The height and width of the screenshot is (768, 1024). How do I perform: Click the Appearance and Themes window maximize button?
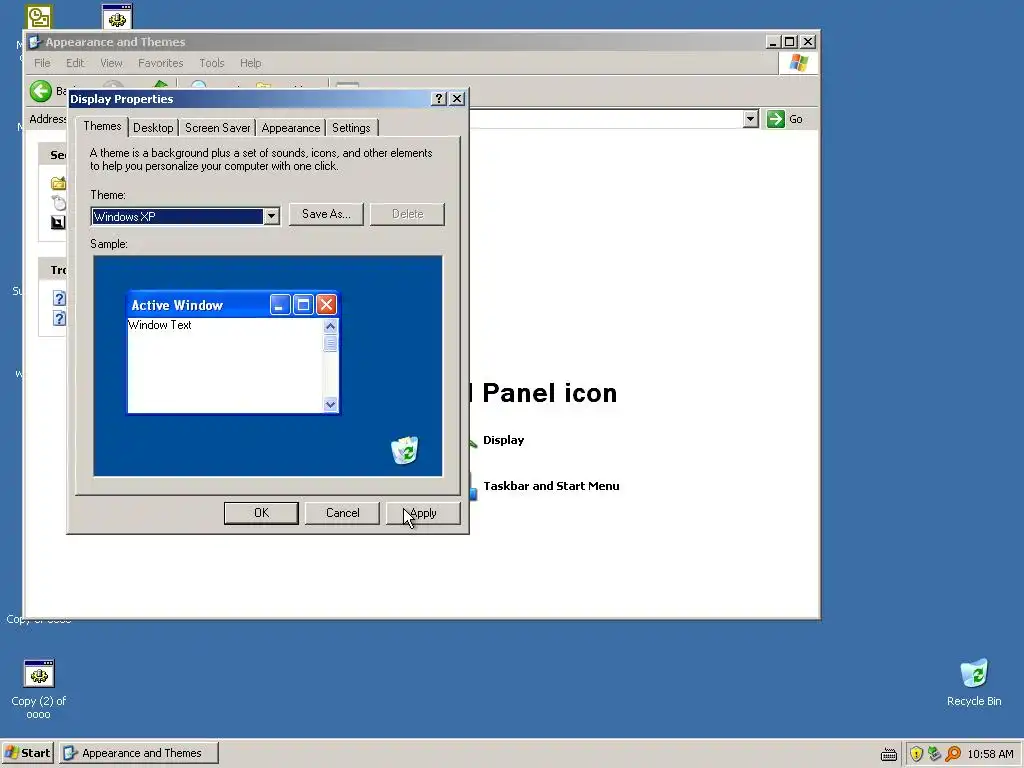click(790, 42)
